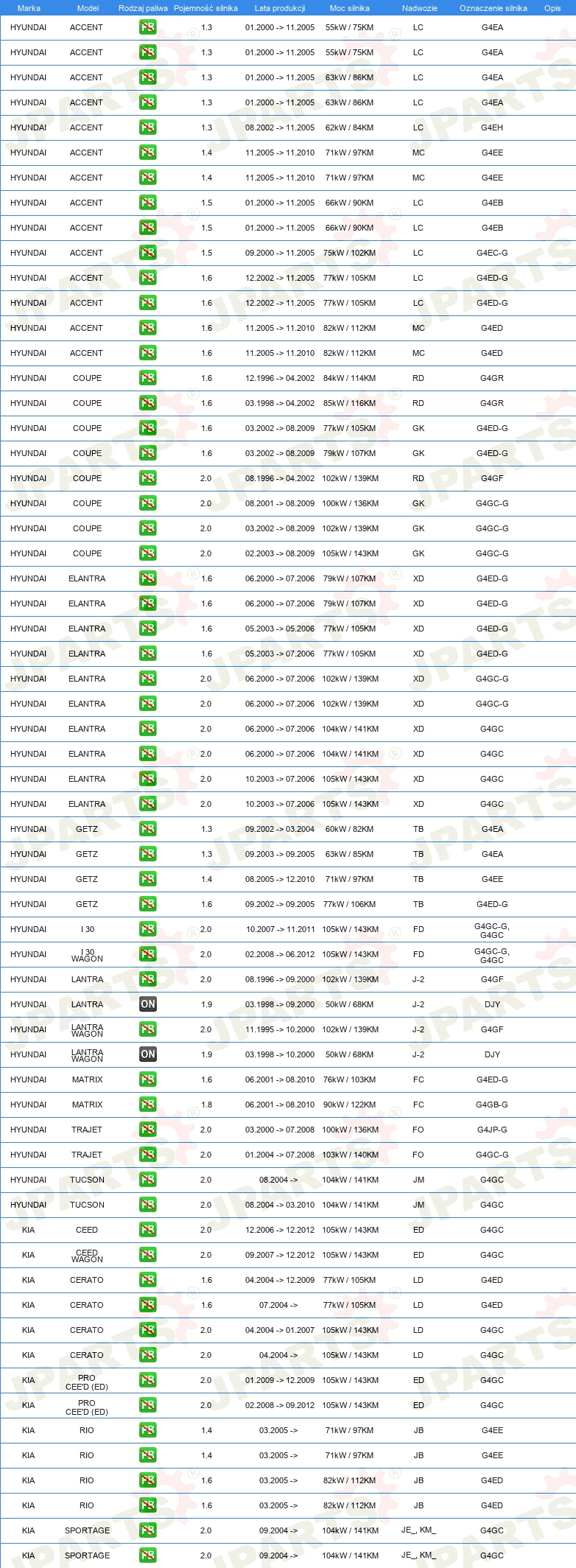576x1568 pixels.
Task: Click the petrol icon in the Coupe 100kW / 136KM row
Action: tap(147, 503)
